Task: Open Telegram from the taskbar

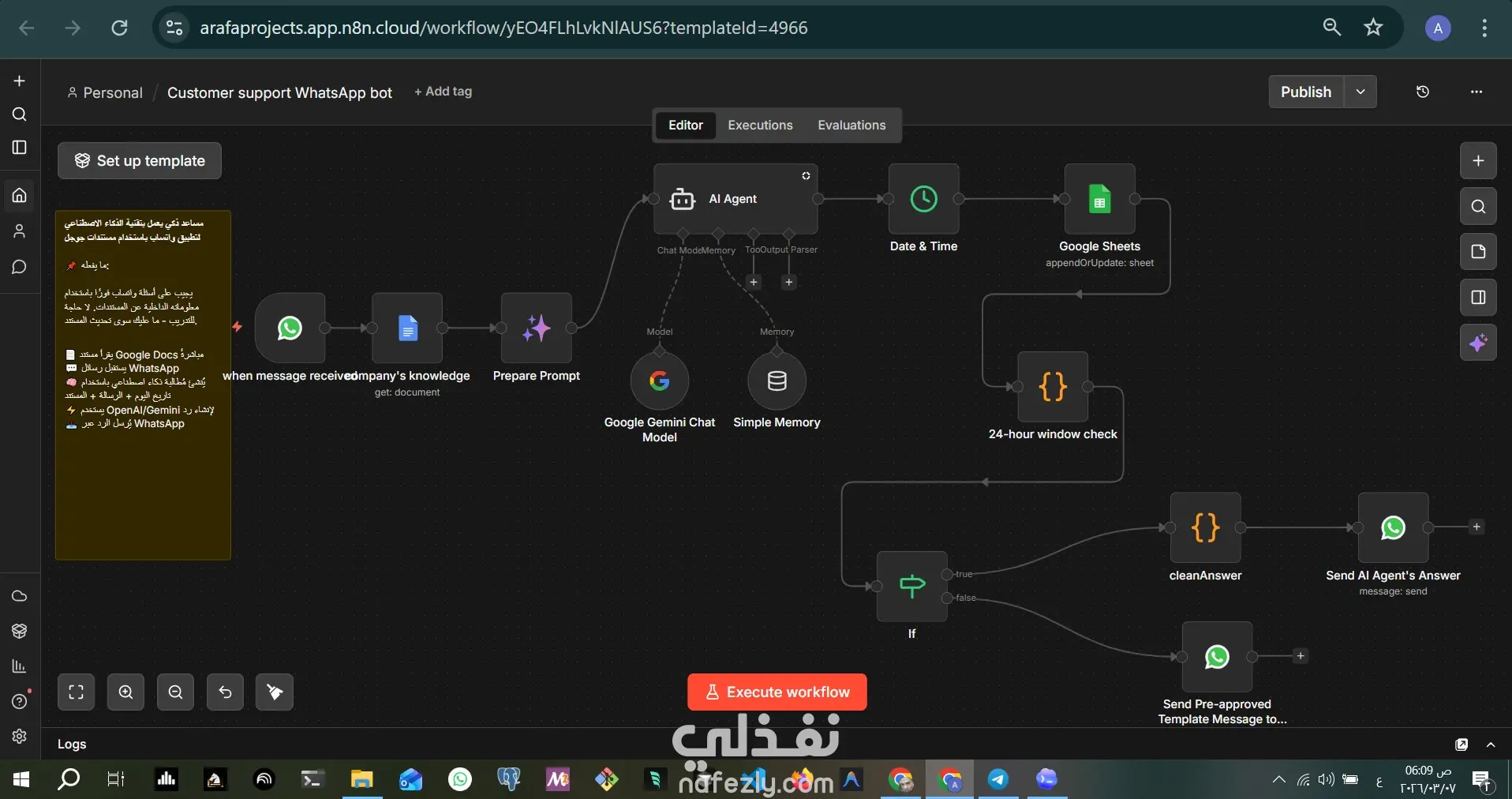Action: pos(998,780)
